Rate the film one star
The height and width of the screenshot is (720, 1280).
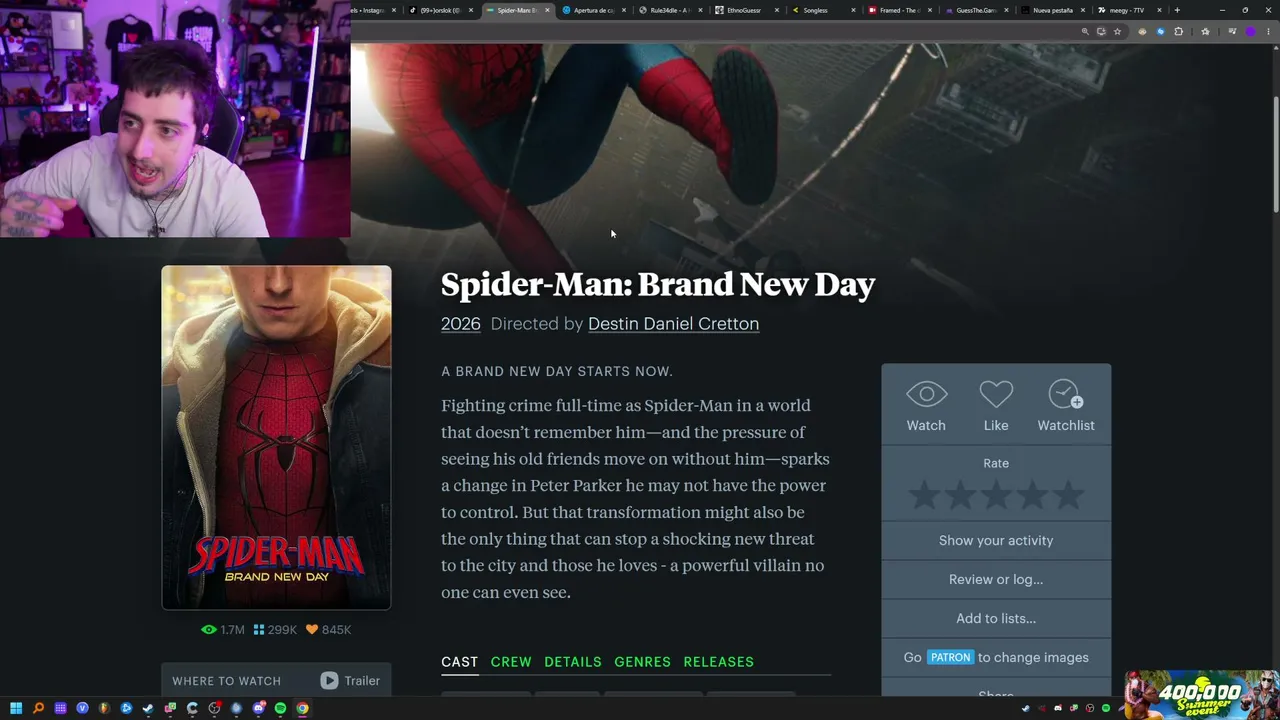924,494
